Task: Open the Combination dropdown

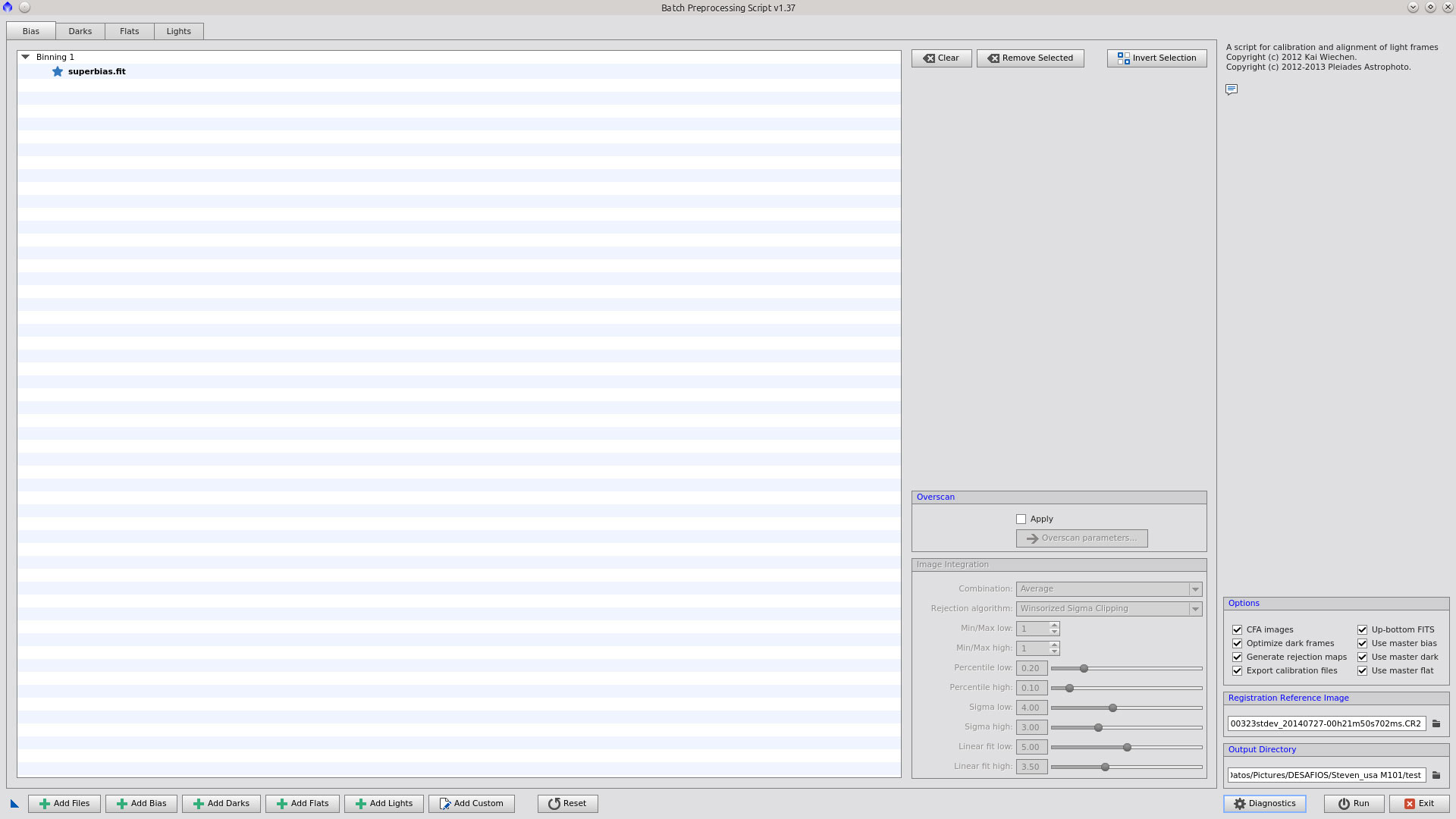Action: click(x=1109, y=589)
